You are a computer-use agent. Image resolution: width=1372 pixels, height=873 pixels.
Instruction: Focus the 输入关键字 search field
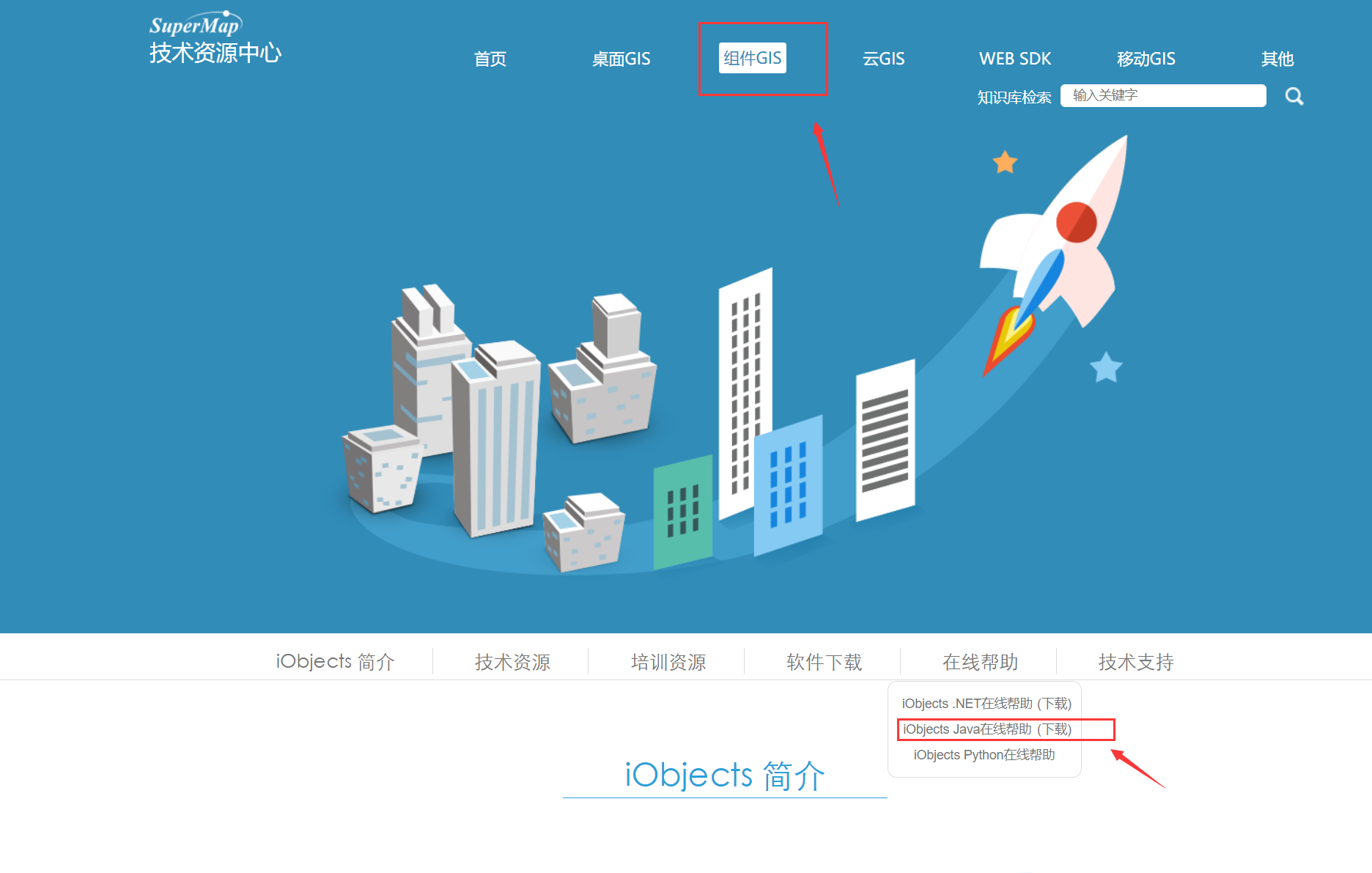(x=1163, y=95)
